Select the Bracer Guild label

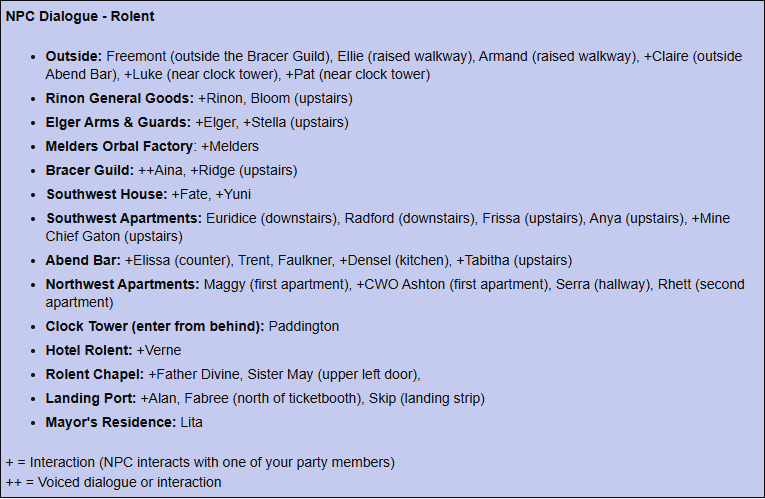(89, 170)
